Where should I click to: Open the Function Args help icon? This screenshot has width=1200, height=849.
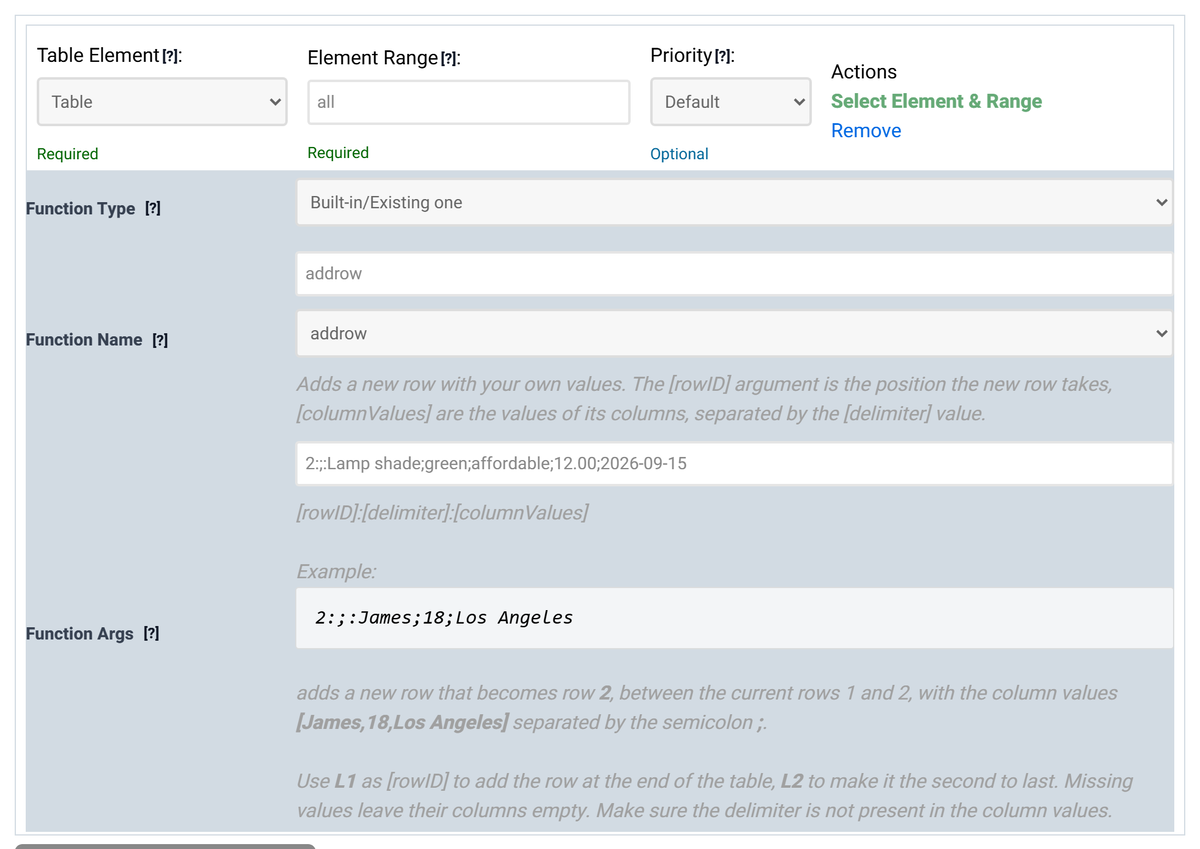(x=151, y=634)
